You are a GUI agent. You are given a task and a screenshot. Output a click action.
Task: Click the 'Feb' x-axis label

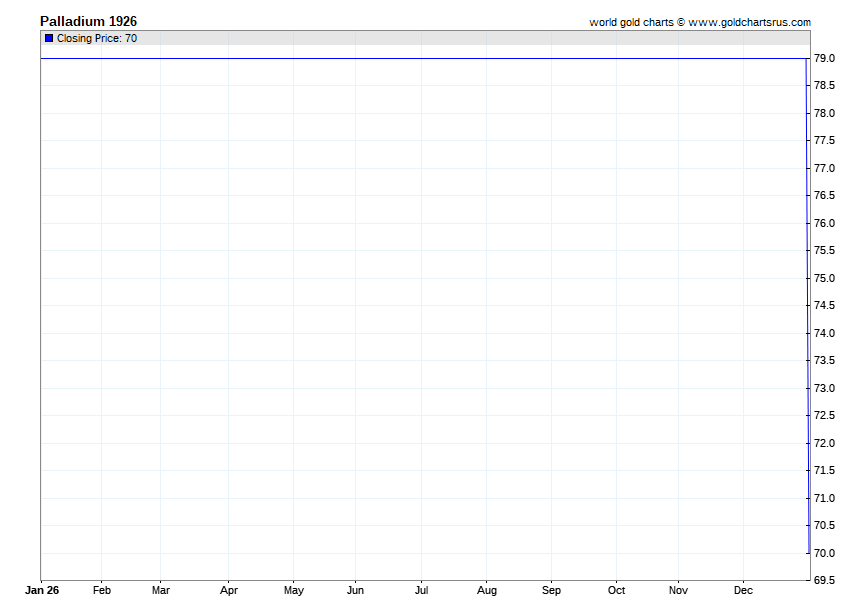click(x=102, y=590)
